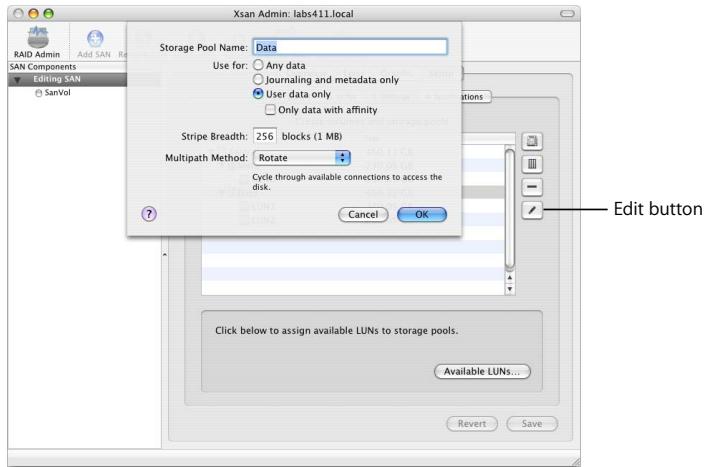Viewport: 707px width, 467px height.
Task: Click the window resize grip corner
Action: point(576,462)
